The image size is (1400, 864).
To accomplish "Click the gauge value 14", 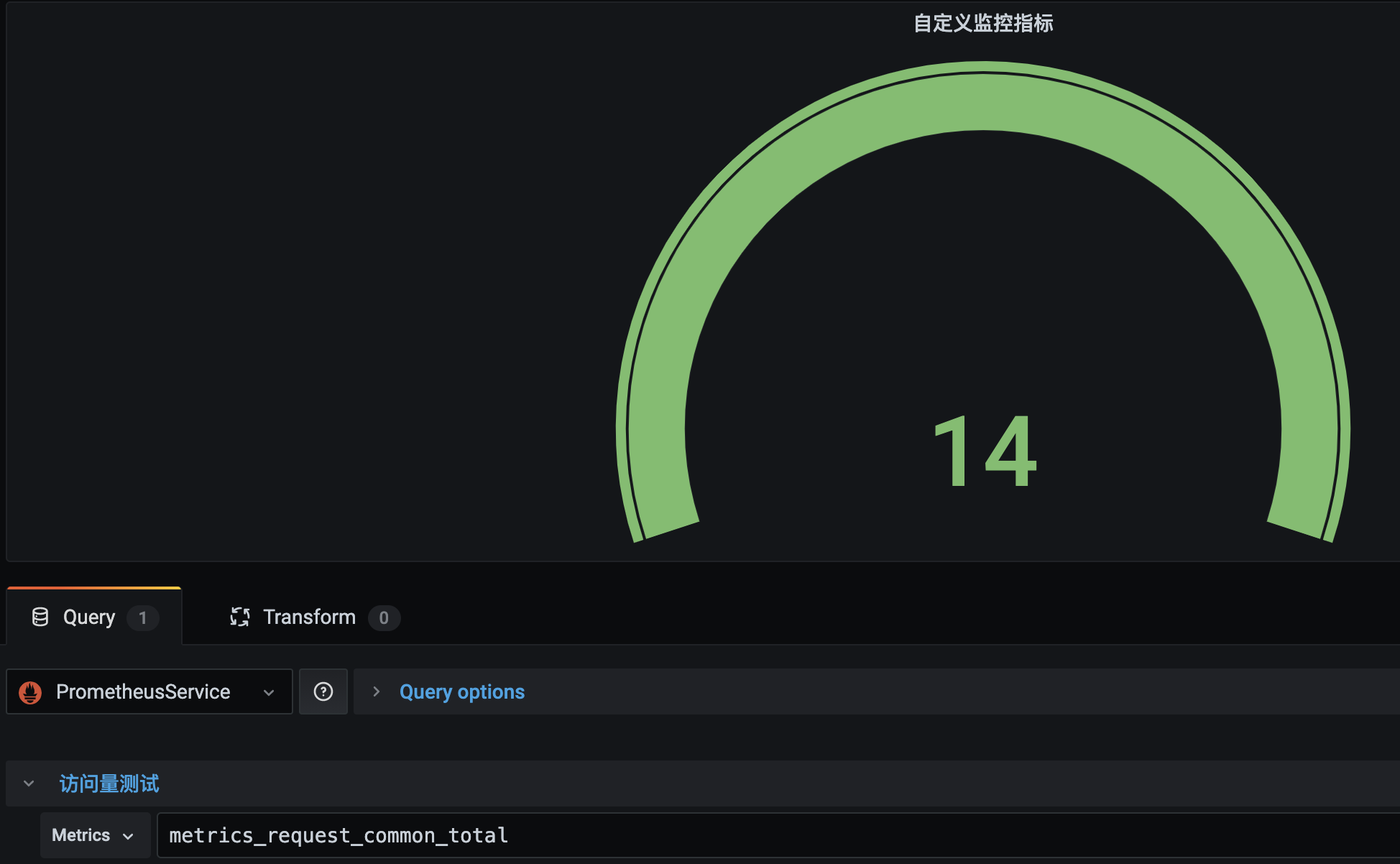I will [x=985, y=451].
